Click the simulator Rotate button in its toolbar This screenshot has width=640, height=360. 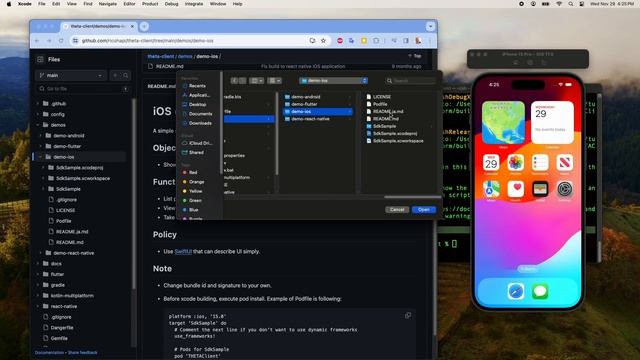544,62
